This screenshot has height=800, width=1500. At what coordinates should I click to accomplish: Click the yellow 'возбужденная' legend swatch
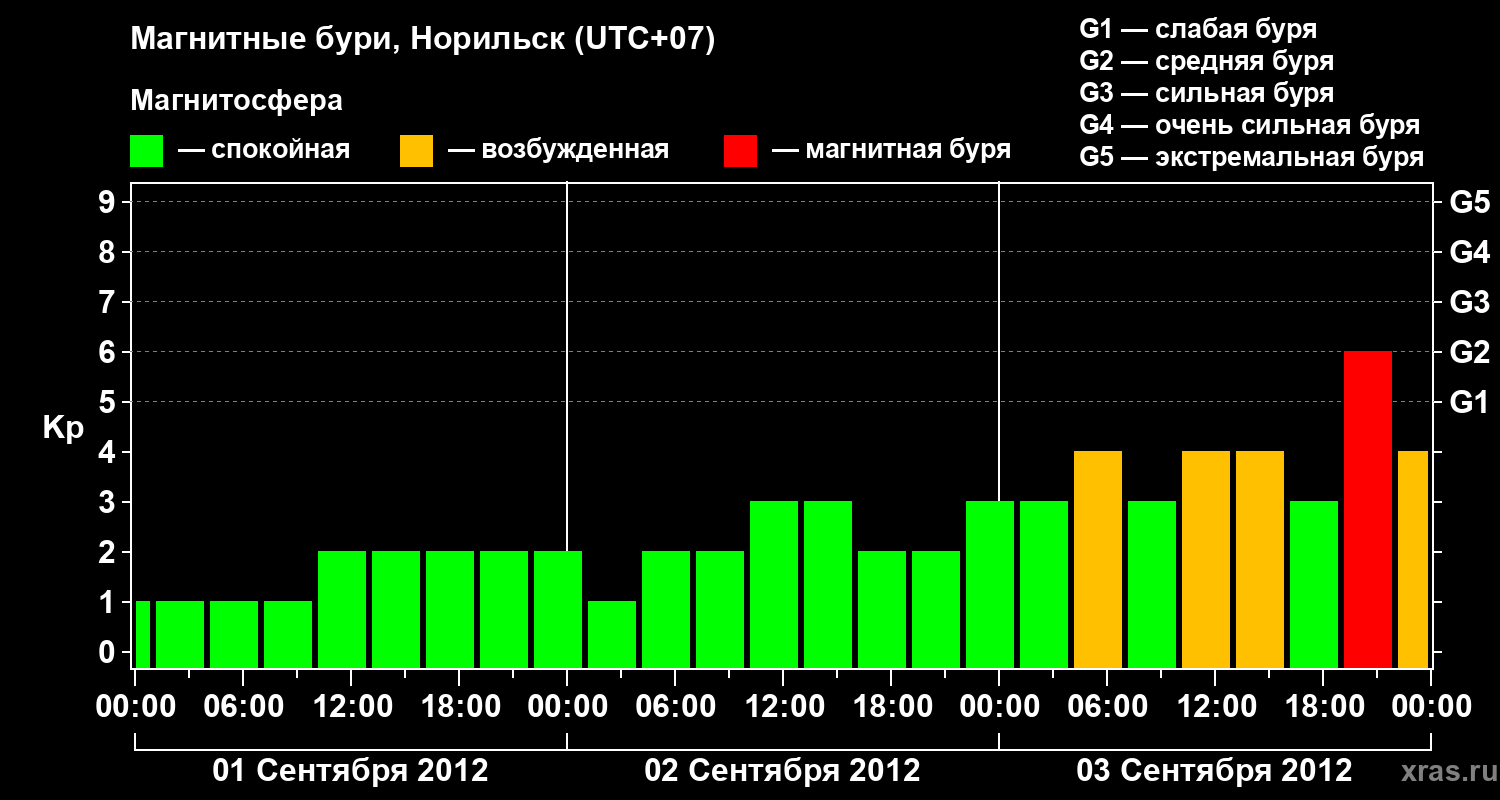pos(416,151)
